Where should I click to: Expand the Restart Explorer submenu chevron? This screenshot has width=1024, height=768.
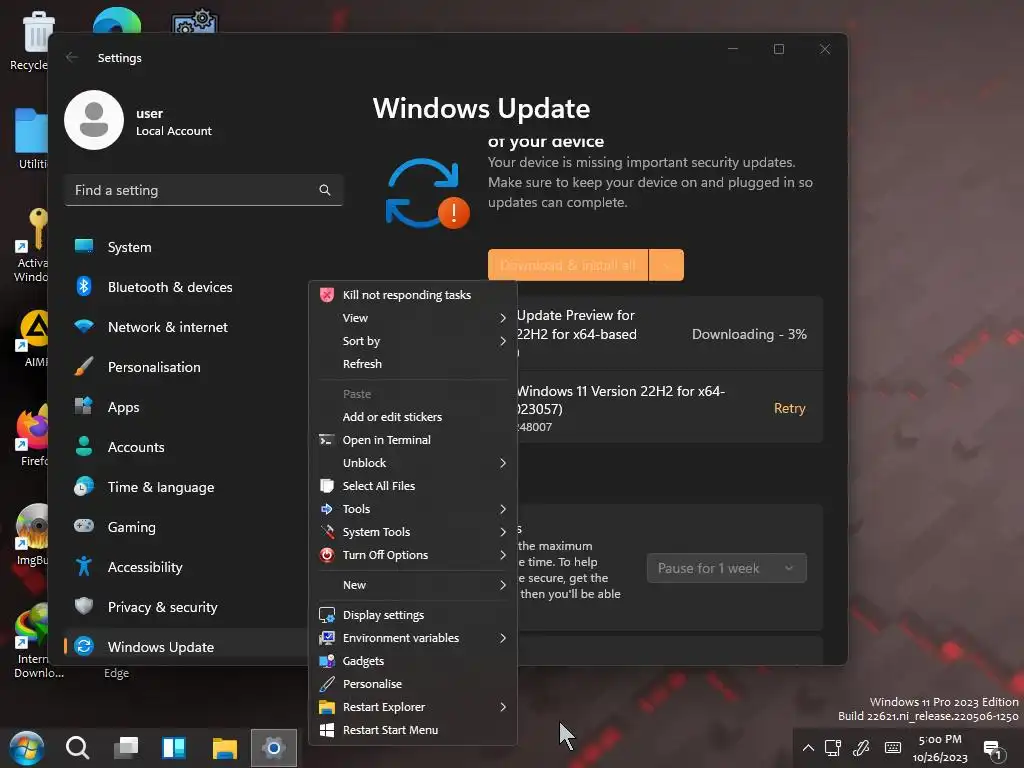click(503, 707)
